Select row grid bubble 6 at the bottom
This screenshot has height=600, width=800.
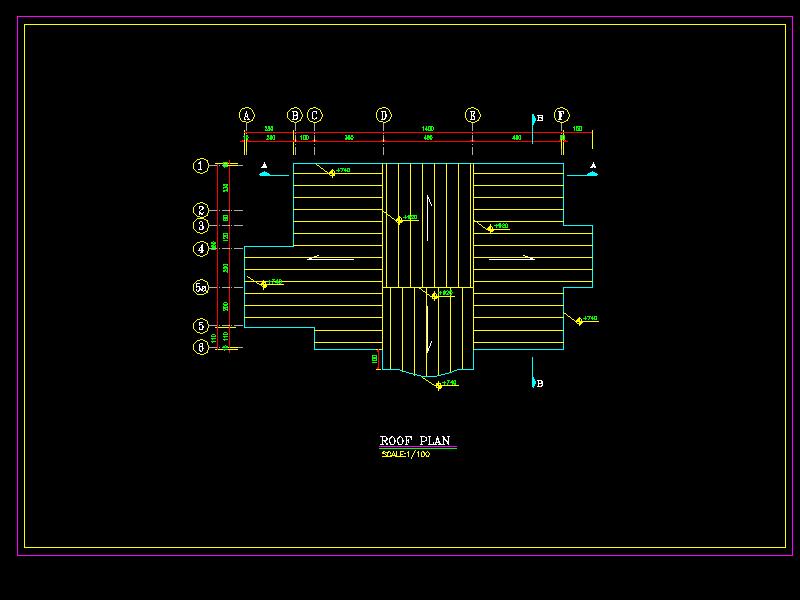coord(201,347)
